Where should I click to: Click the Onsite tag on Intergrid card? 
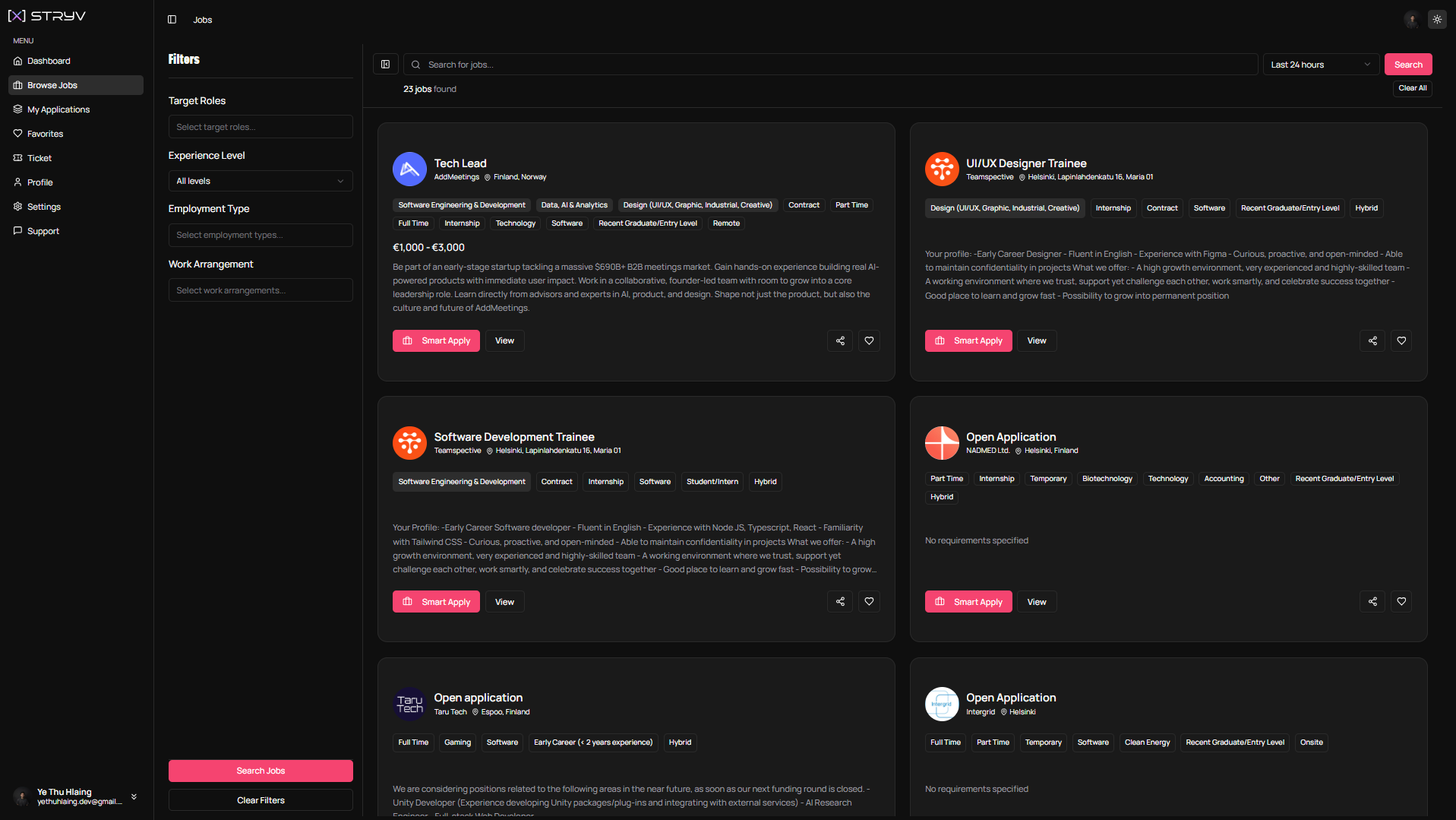(x=1311, y=742)
